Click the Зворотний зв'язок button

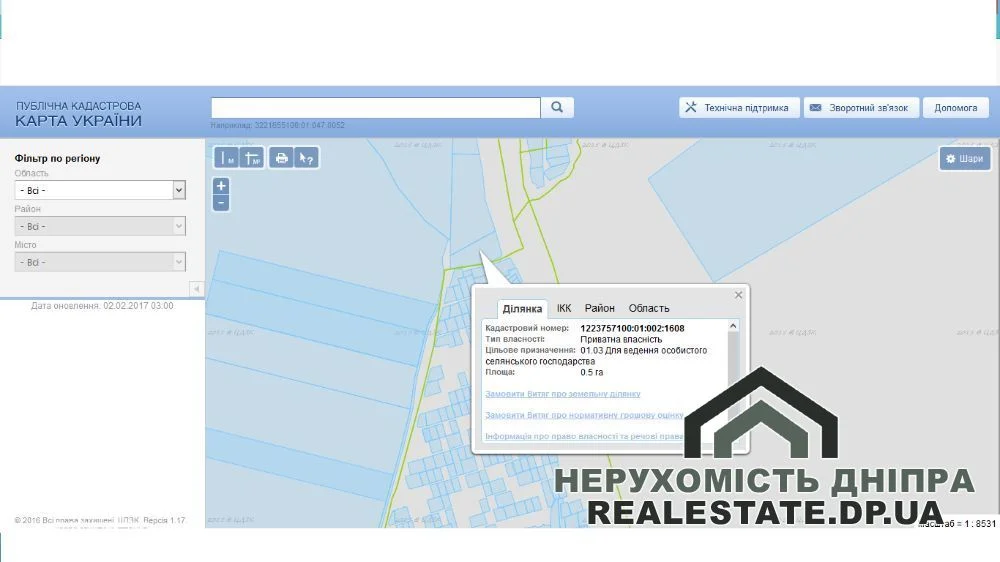pos(861,108)
